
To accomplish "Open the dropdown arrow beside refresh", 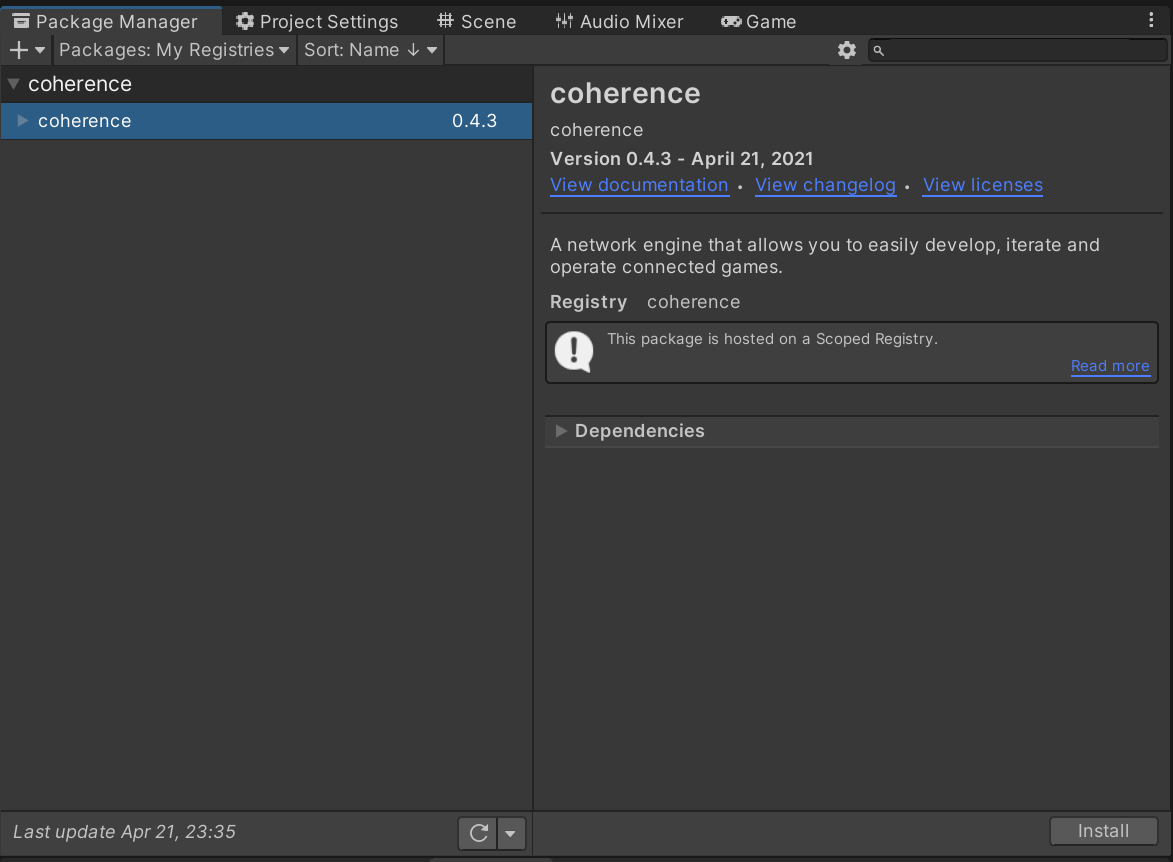I will coord(510,833).
